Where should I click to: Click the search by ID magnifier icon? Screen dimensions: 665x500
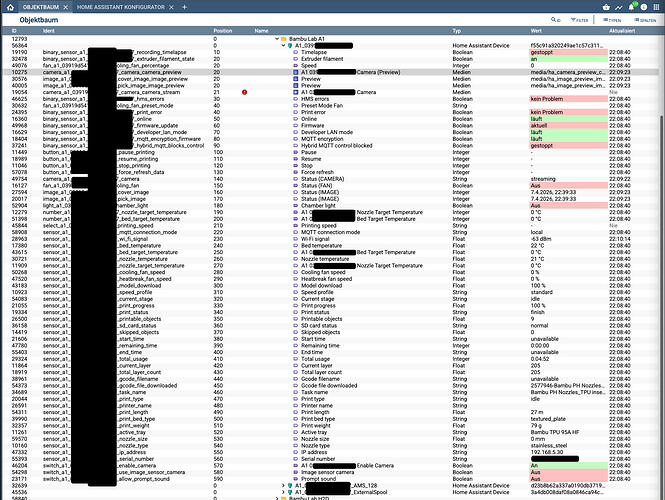tap(555, 20)
